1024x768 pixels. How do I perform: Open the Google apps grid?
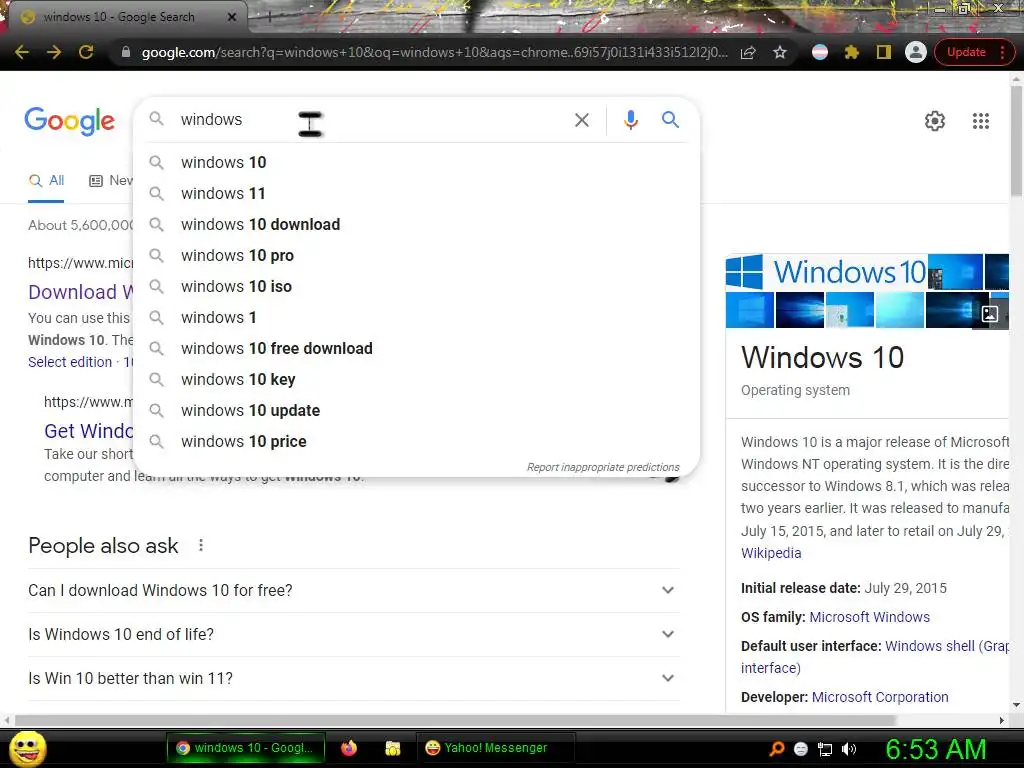[x=980, y=121]
